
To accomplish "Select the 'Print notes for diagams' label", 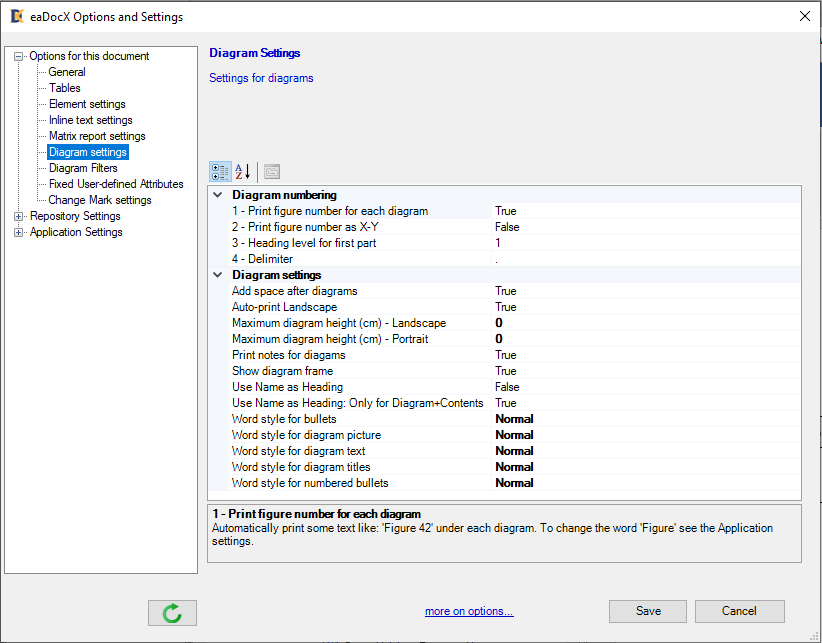I will pos(289,355).
